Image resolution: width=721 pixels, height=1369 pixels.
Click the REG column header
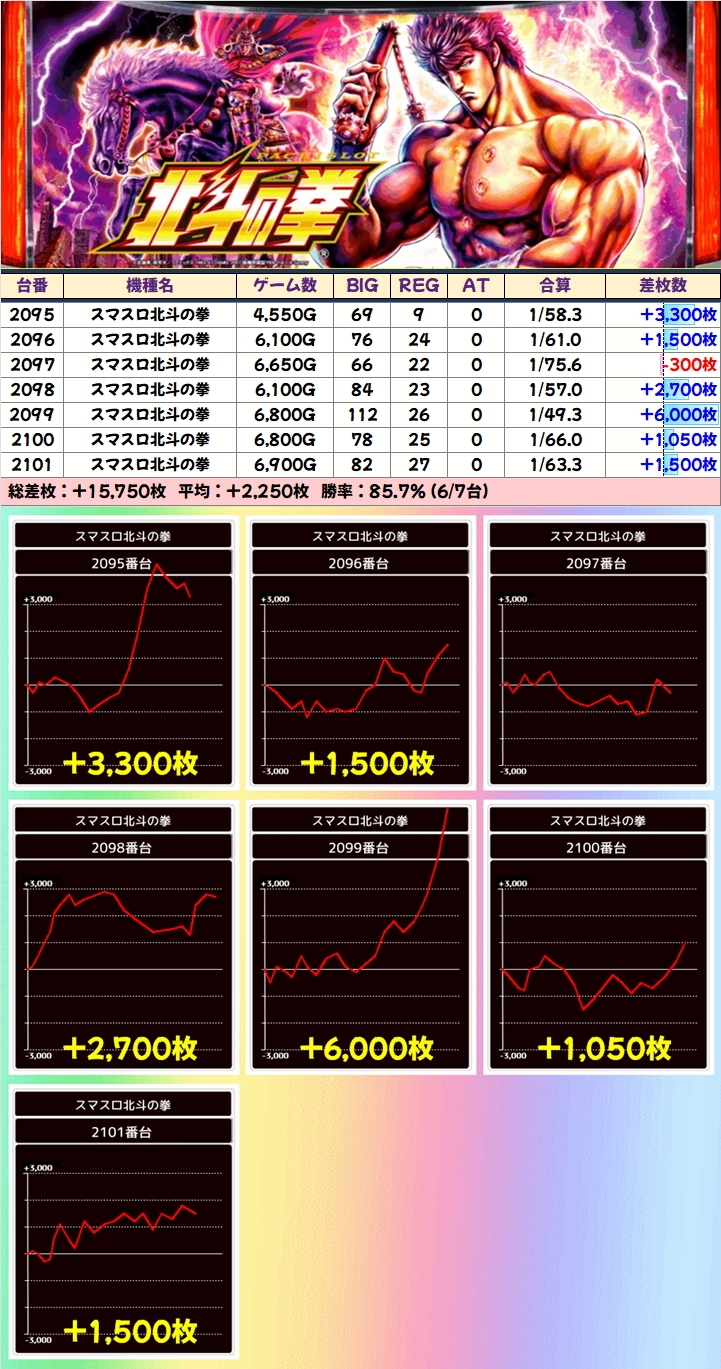click(x=419, y=285)
